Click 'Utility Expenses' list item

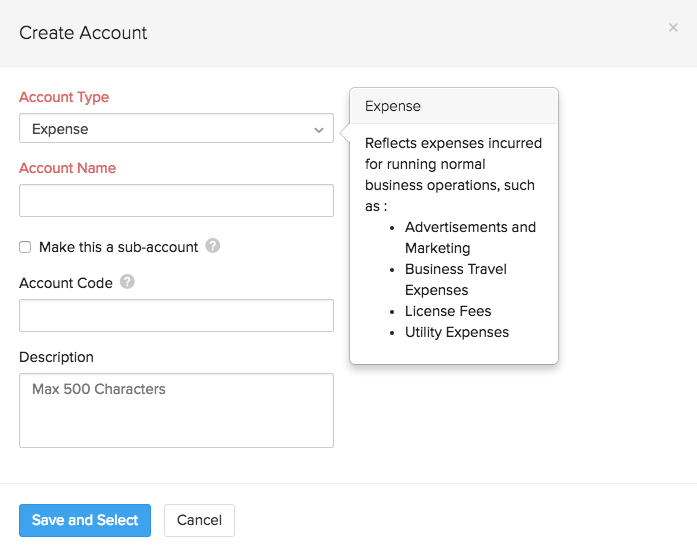457,332
